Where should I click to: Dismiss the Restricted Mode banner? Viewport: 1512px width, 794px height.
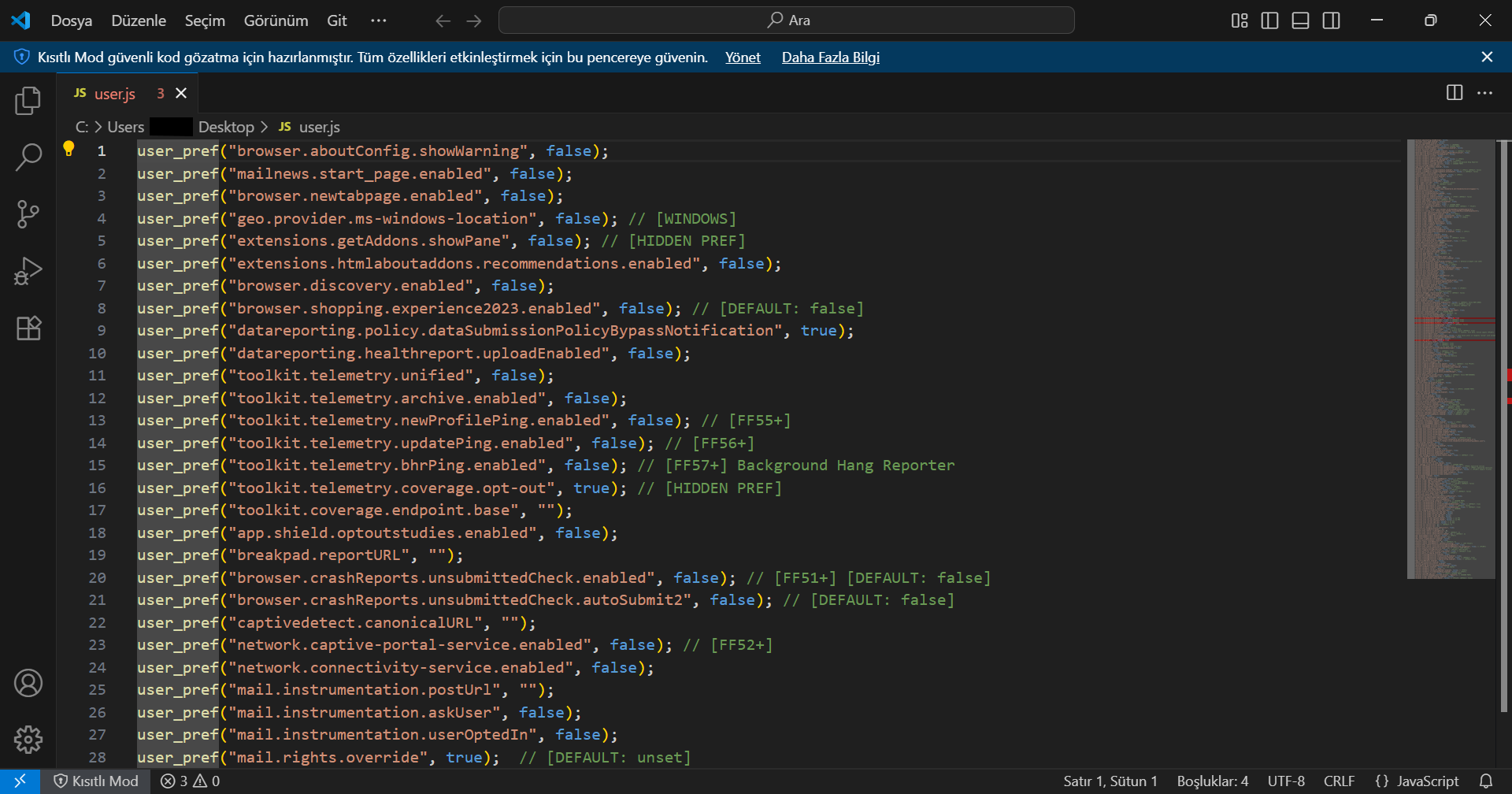[1487, 57]
